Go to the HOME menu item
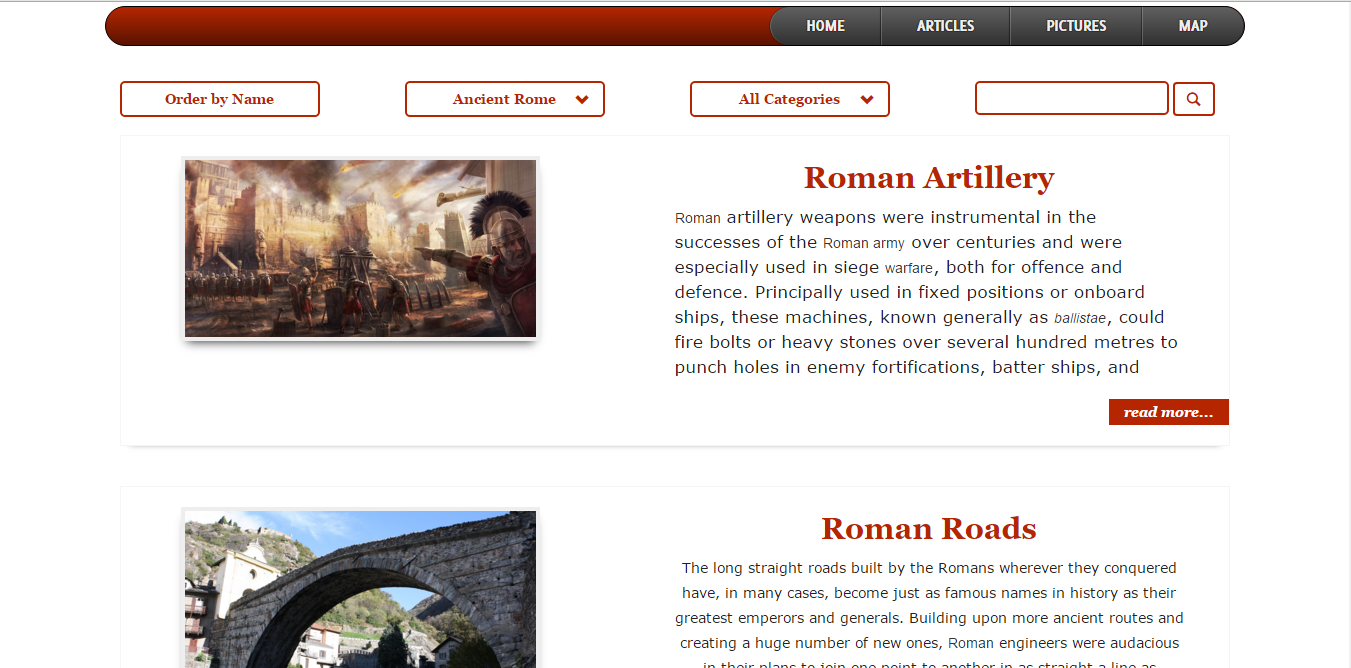Screen dimensions: 1351x668 [x=825, y=26]
